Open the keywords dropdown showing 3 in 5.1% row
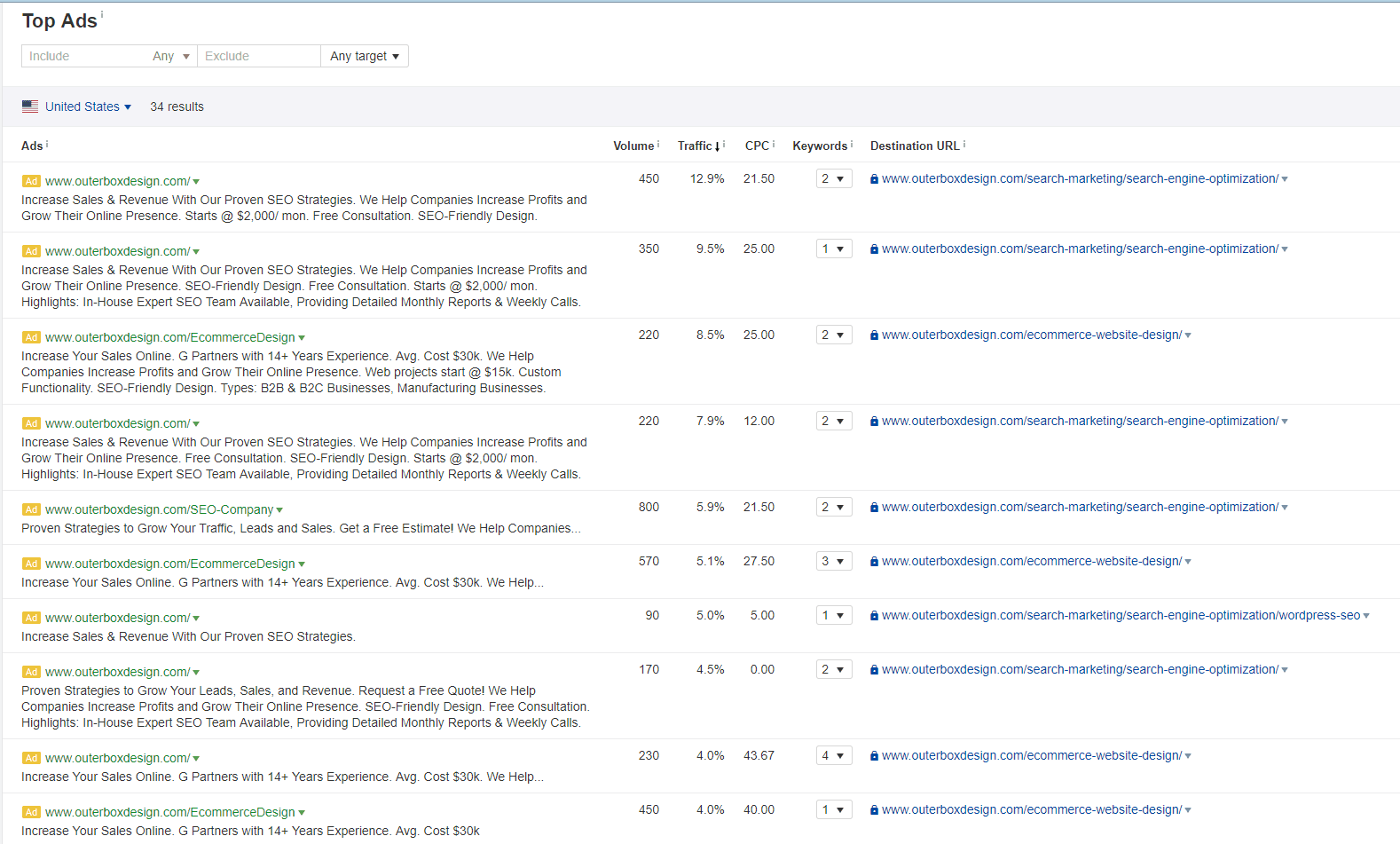The height and width of the screenshot is (844, 1400). [834, 561]
